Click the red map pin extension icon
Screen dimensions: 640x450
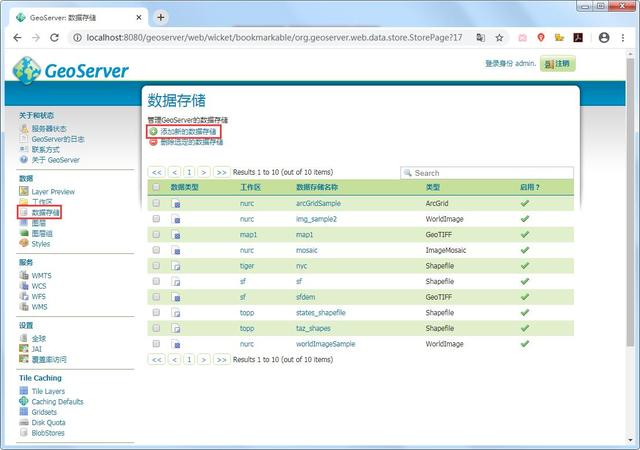(x=541, y=38)
